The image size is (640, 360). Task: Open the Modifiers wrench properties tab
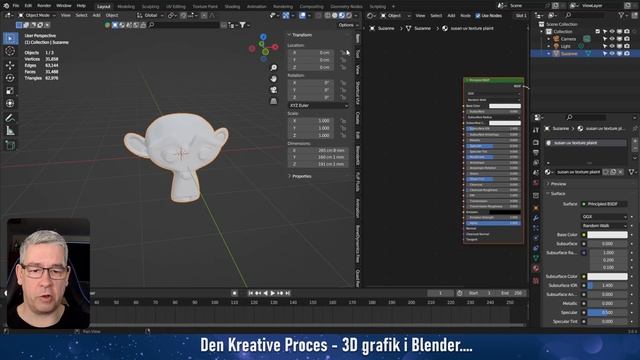tap(536, 218)
